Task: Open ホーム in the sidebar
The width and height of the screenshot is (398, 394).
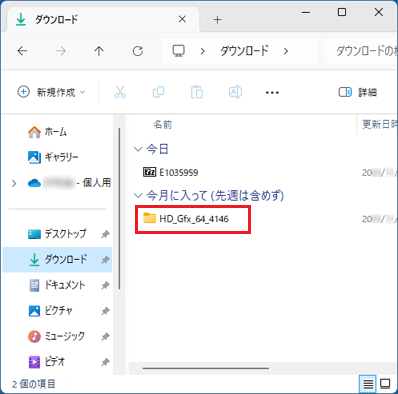Action: (47, 132)
